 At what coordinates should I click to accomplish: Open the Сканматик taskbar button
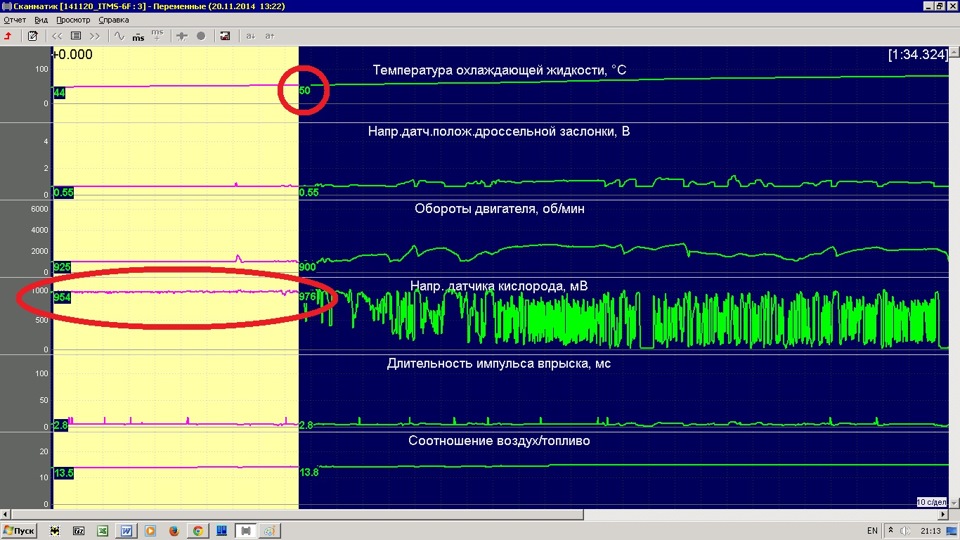pos(246,531)
